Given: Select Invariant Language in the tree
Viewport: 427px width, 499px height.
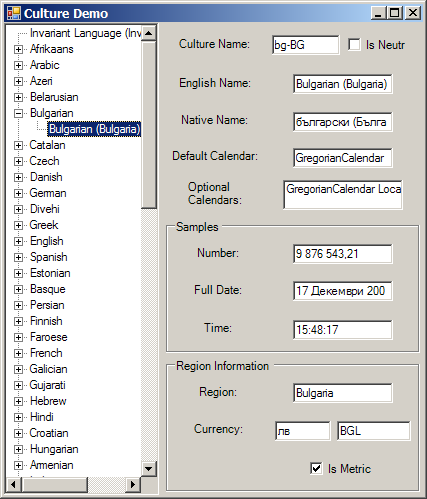Looking at the screenshot, I should [x=85, y=33].
